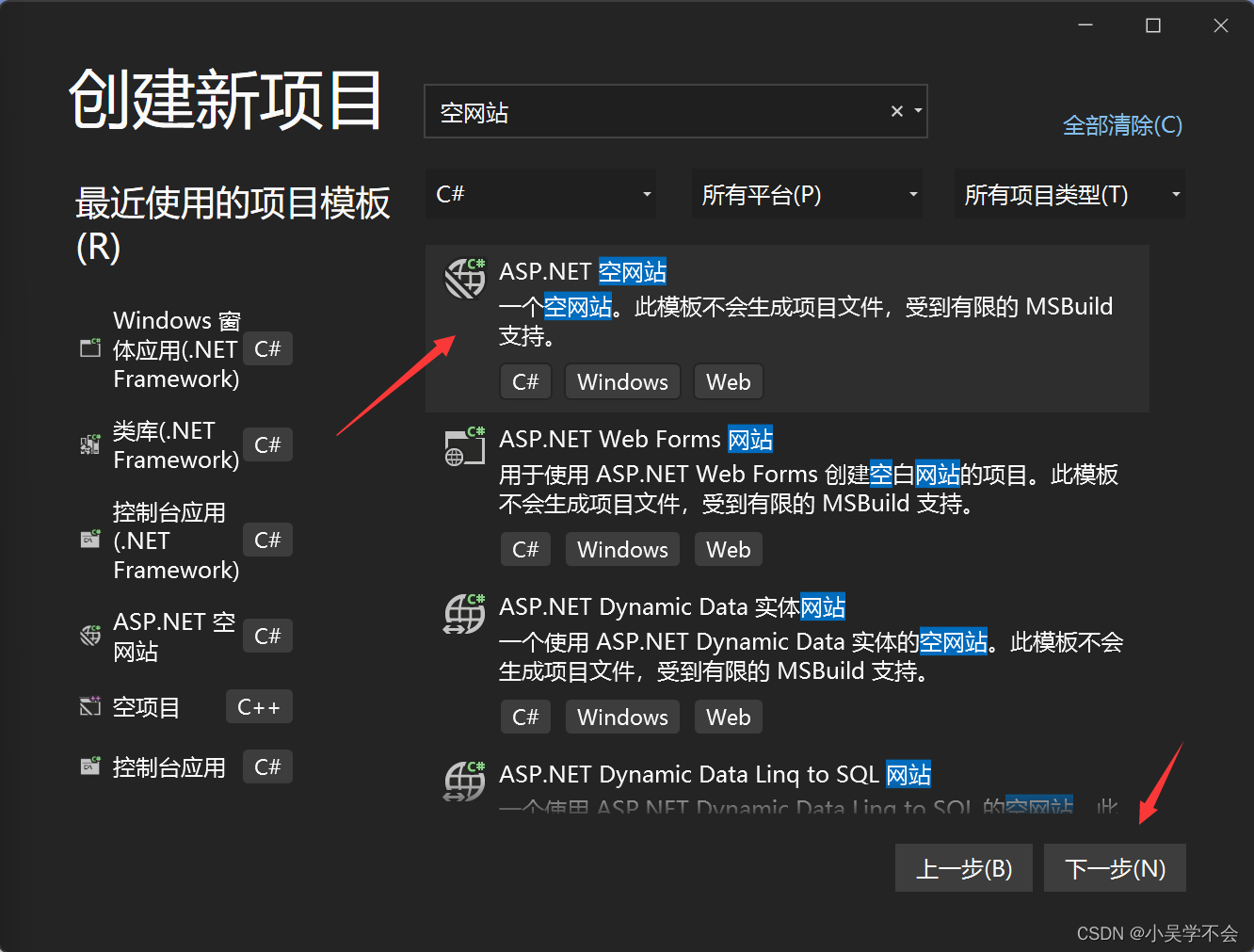This screenshot has height=952, width=1254.
Task: Click Web tag under Web Forms 网站
Action: 728,549
